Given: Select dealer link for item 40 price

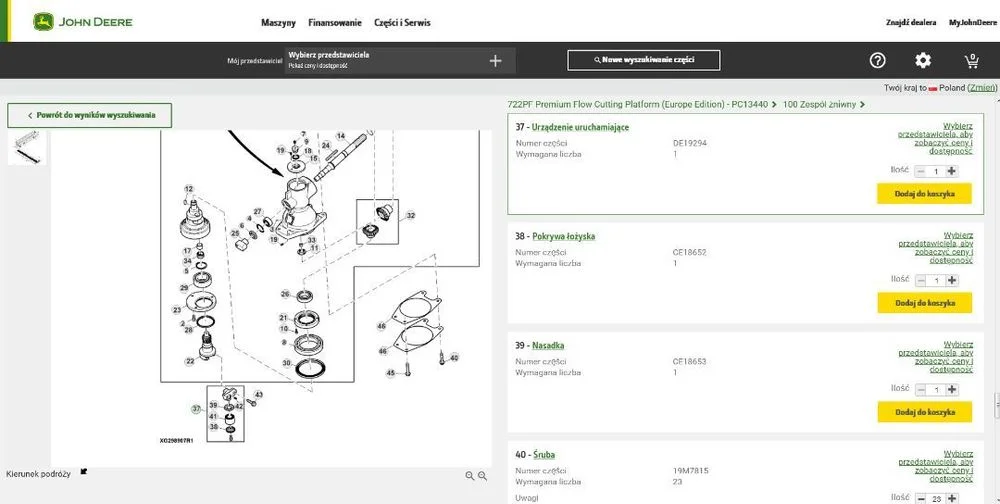Looking at the screenshot, I should 936,466.
